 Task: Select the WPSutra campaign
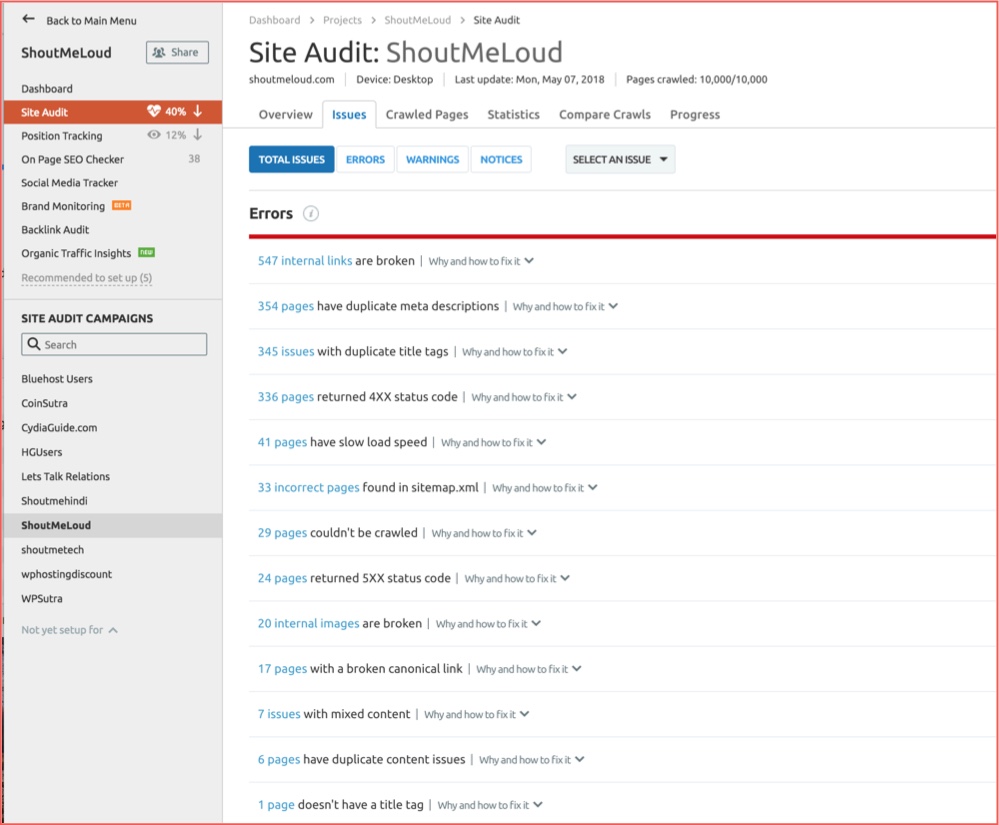(43, 598)
